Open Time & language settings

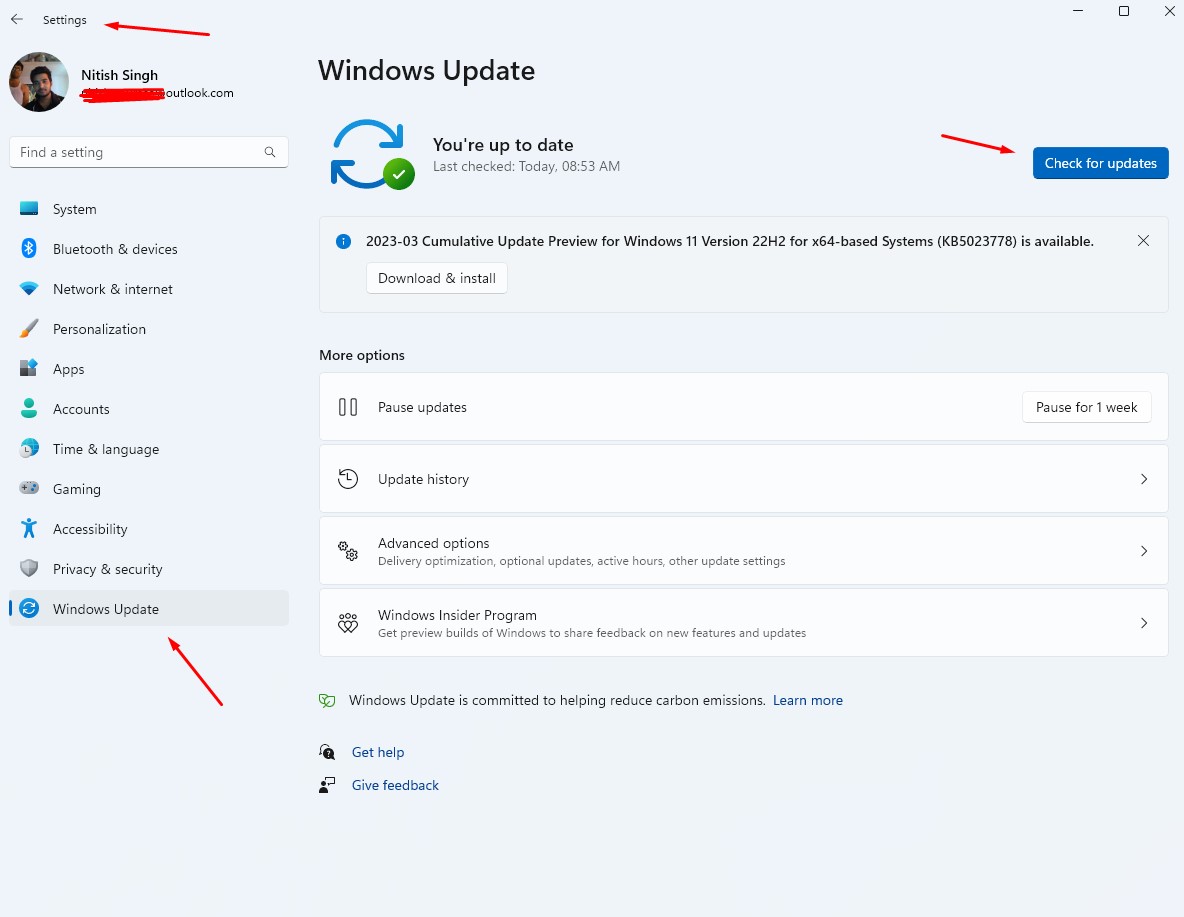(x=149, y=449)
